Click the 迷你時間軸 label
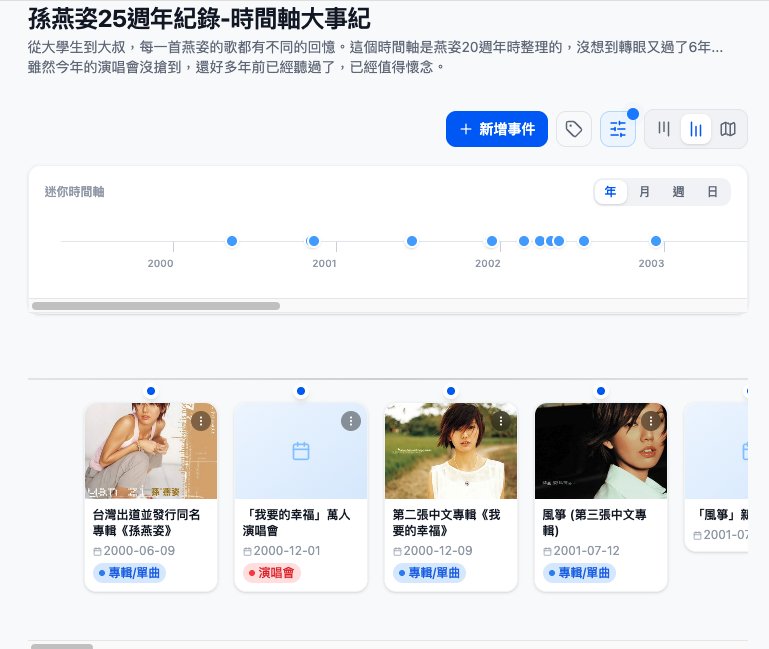 pos(75,192)
